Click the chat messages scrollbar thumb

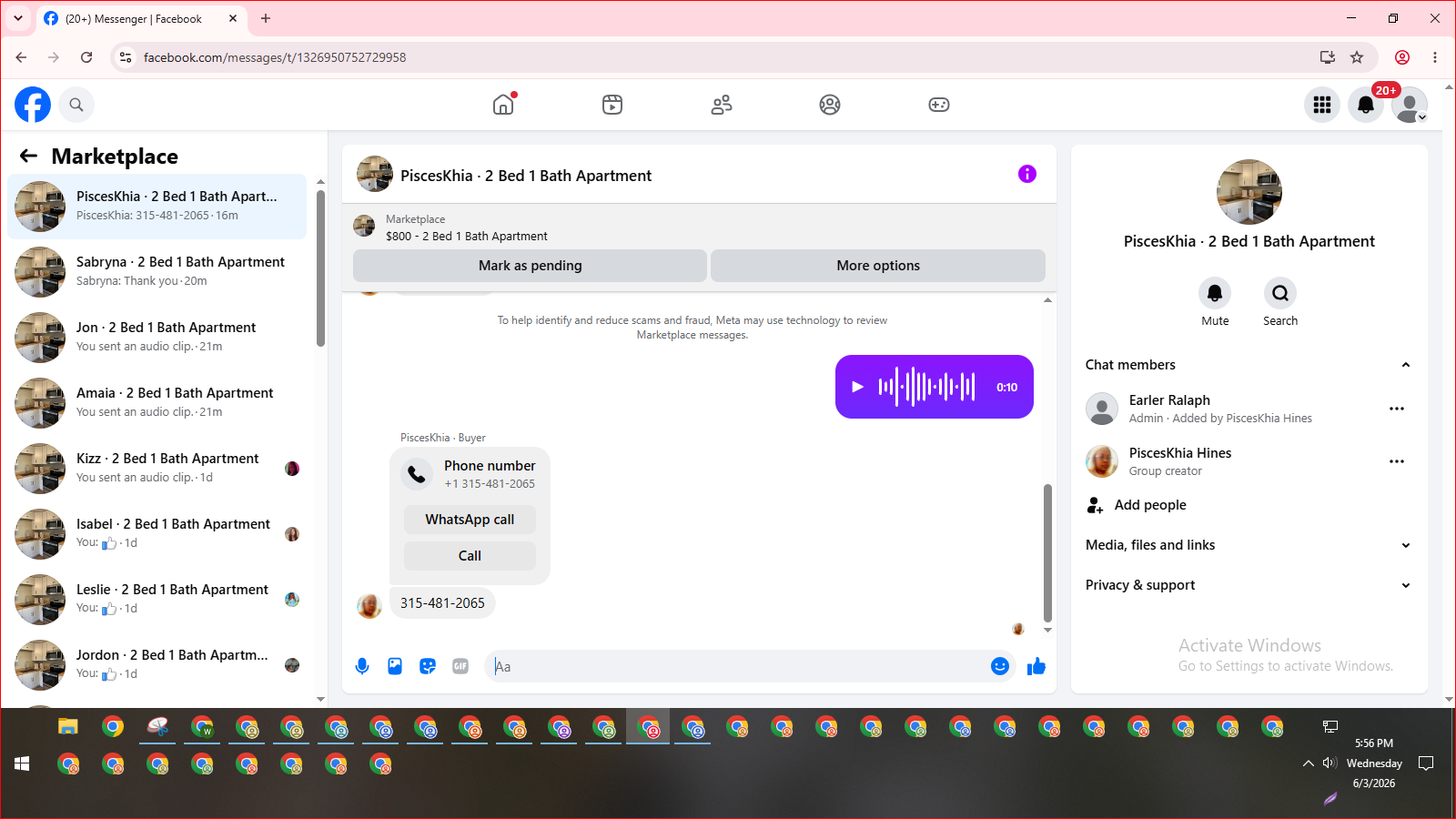click(x=1047, y=552)
